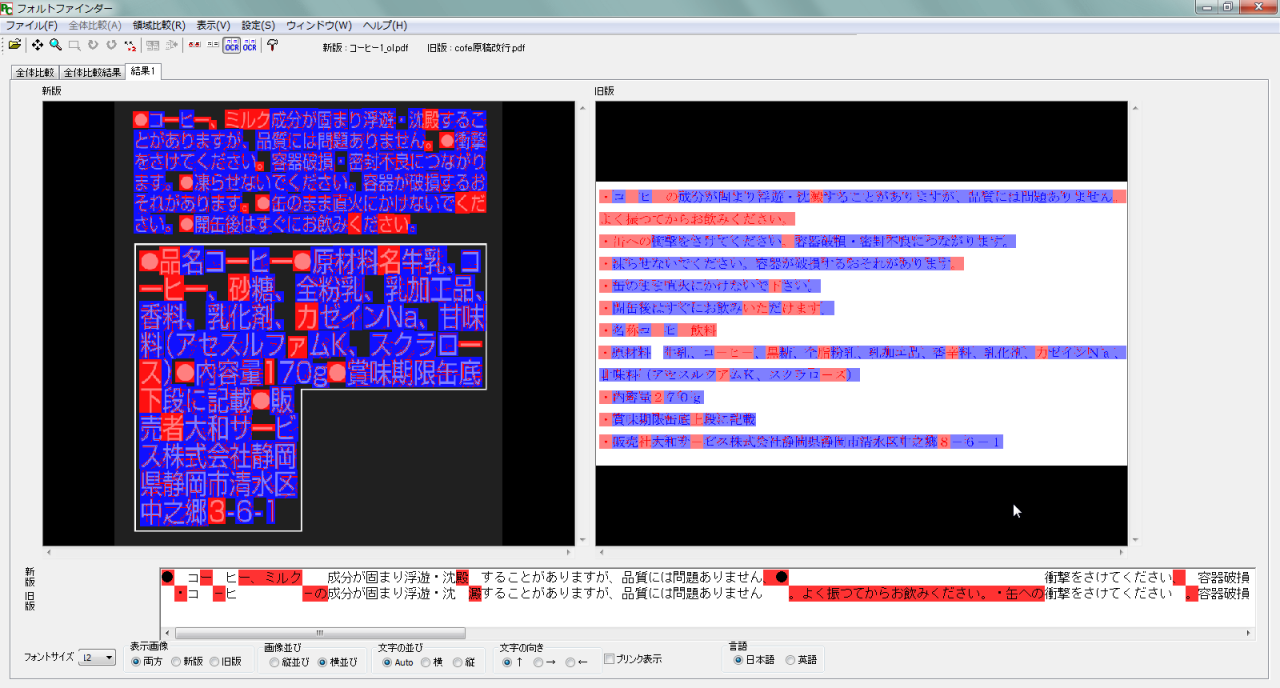Activate the magnifier zoom tool
1280x688 pixels.
point(56,45)
